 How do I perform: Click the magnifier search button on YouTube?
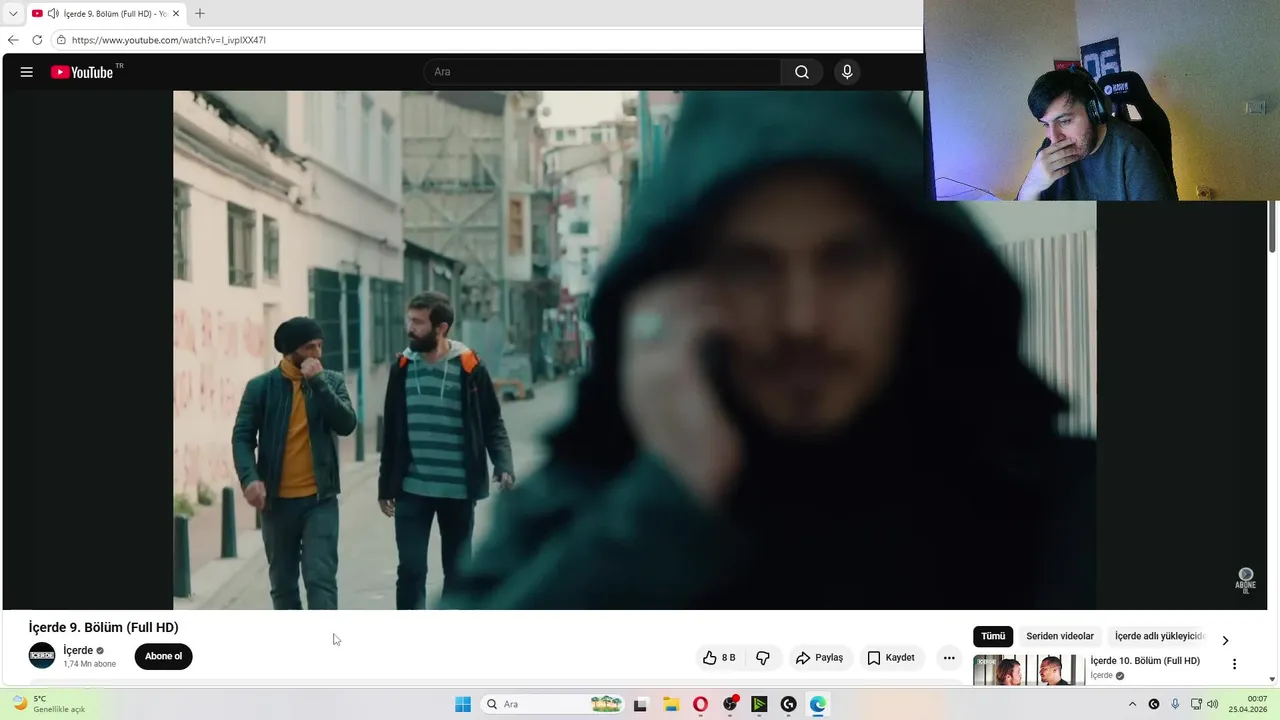coord(802,72)
